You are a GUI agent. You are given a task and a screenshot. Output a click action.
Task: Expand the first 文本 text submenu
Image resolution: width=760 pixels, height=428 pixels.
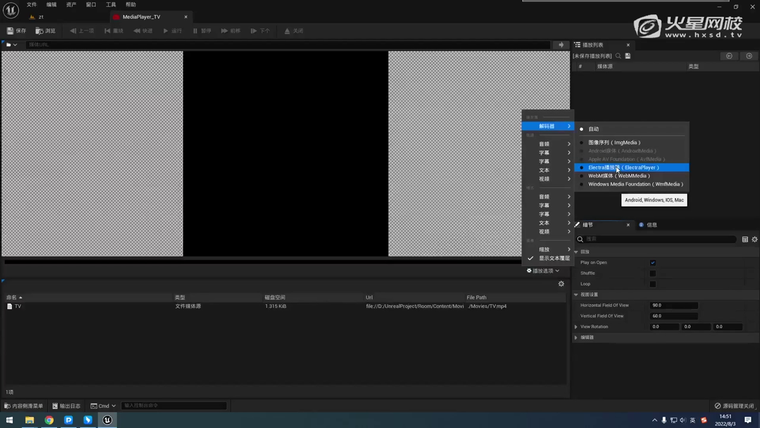tap(548, 170)
